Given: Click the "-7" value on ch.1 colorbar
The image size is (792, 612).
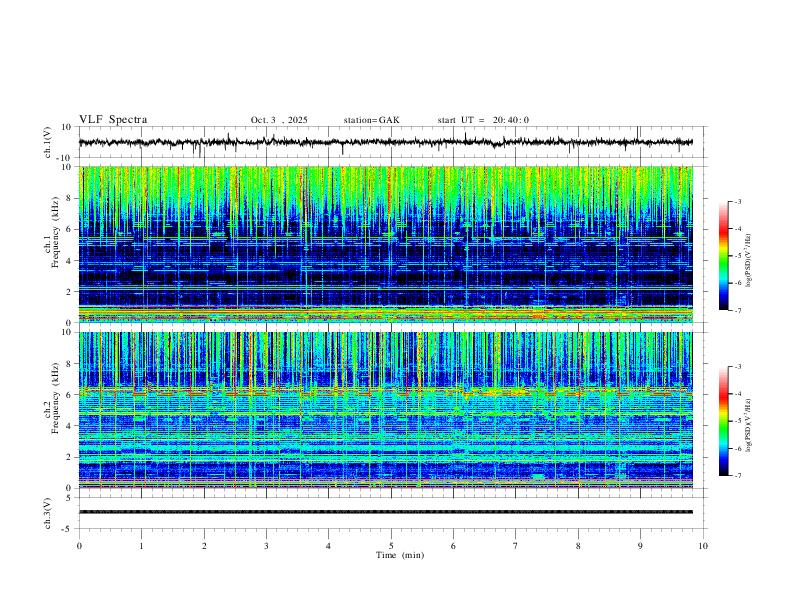Looking at the screenshot, I should 738,310.
